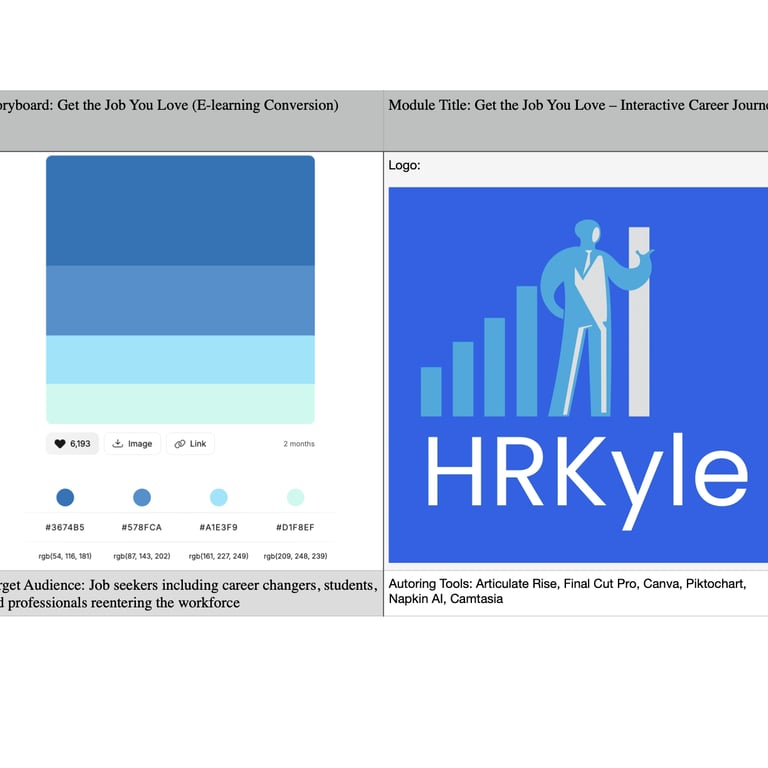Click the 'Logo:' label text
Image resolution: width=768 pixels, height=768 pixels.
(404, 165)
